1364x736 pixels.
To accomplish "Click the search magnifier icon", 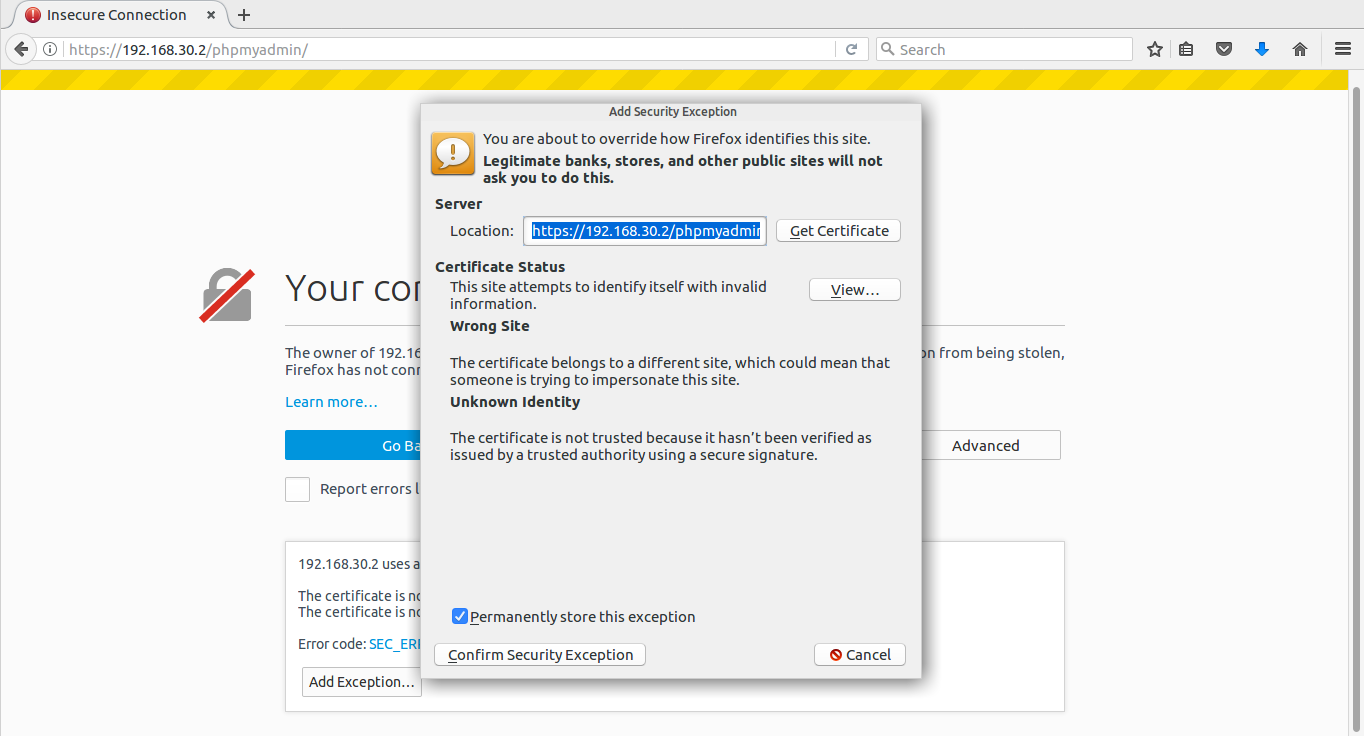I will pos(887,49).
